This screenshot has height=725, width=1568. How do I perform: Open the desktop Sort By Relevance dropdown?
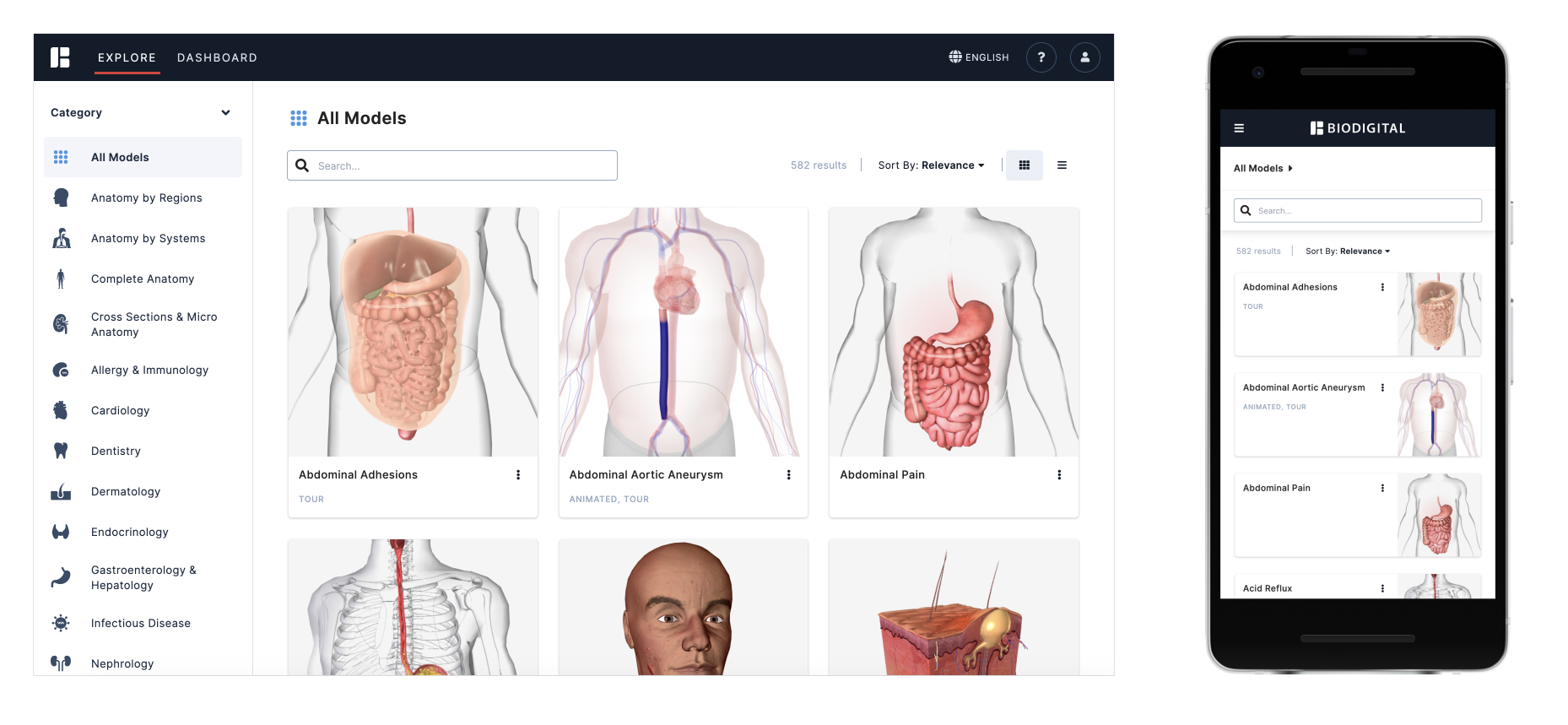coord(931,165)
